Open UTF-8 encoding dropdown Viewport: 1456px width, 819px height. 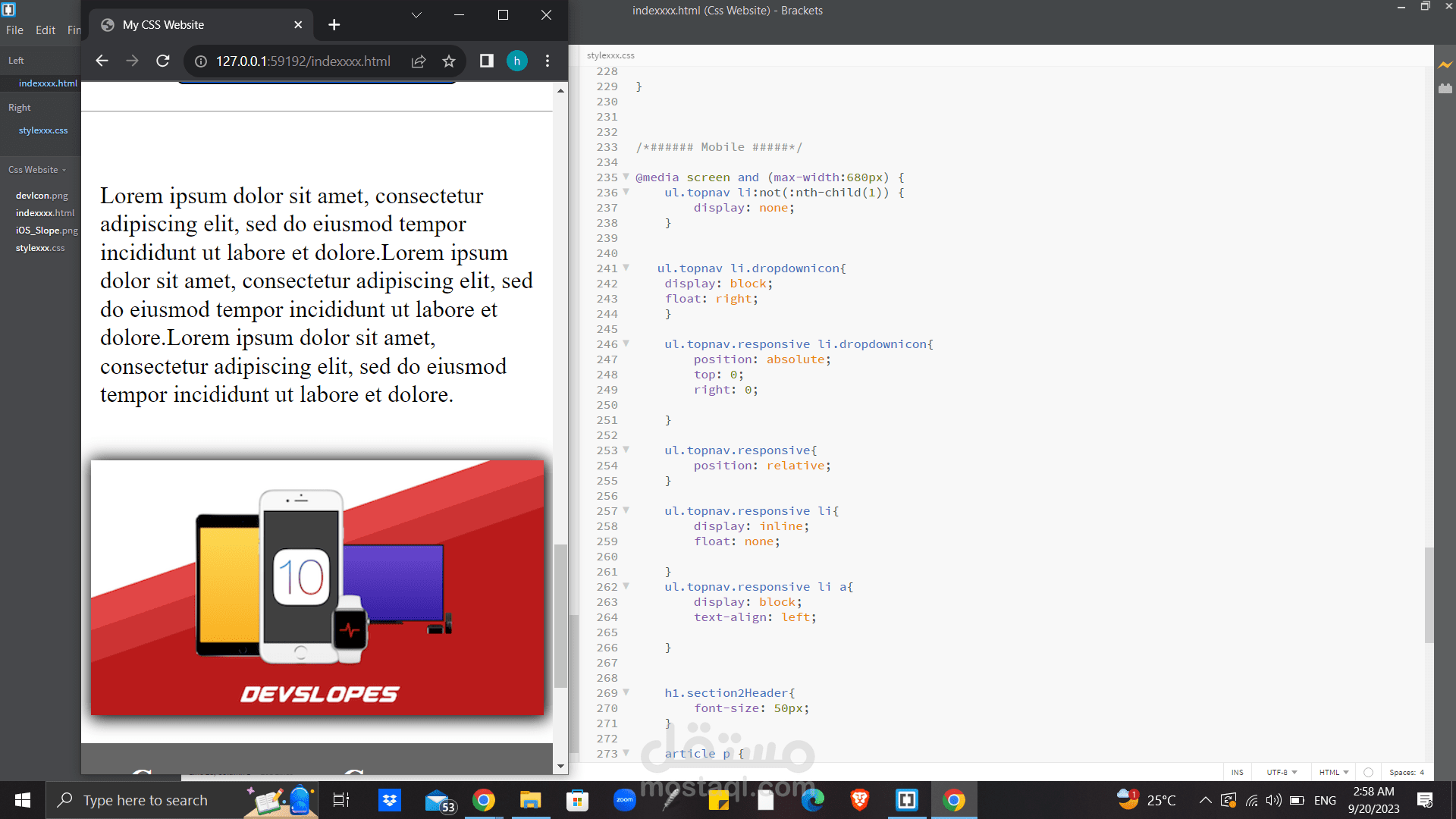pos(1282,772)
